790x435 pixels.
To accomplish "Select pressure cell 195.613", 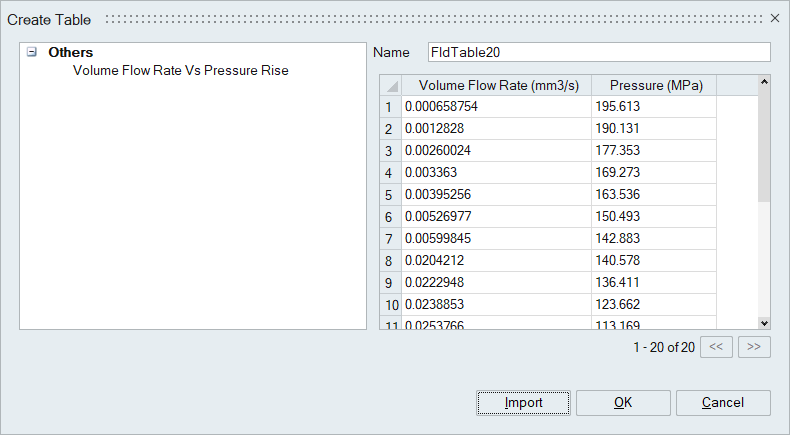I will click(655, 106).
